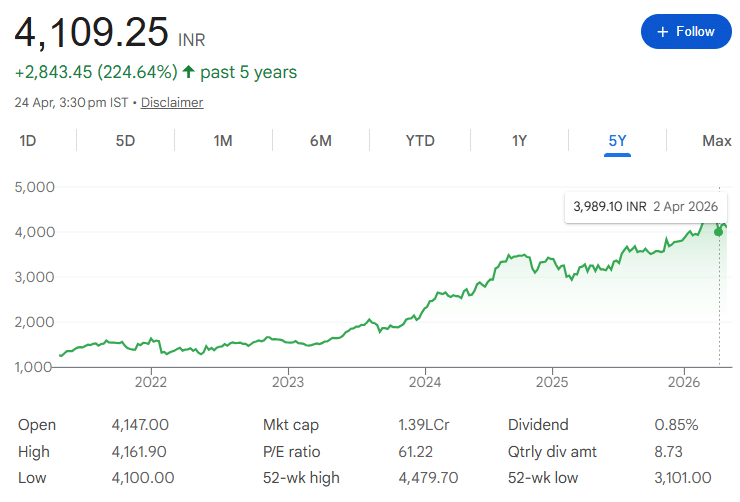740x502 pixels.
Task: Select the 1M chart range
Action: point(223,141)
